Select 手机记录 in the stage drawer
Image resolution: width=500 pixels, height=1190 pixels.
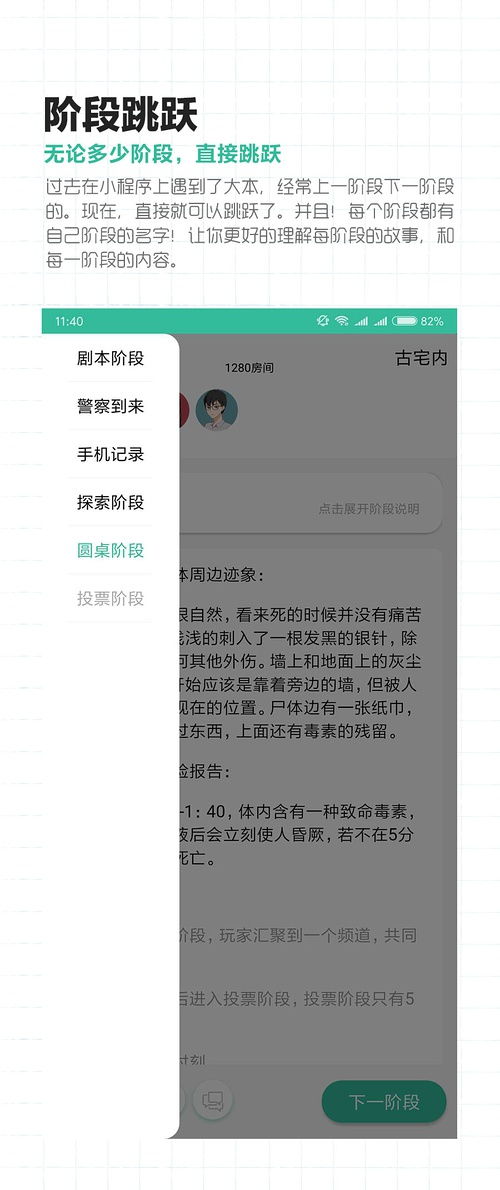110,455
